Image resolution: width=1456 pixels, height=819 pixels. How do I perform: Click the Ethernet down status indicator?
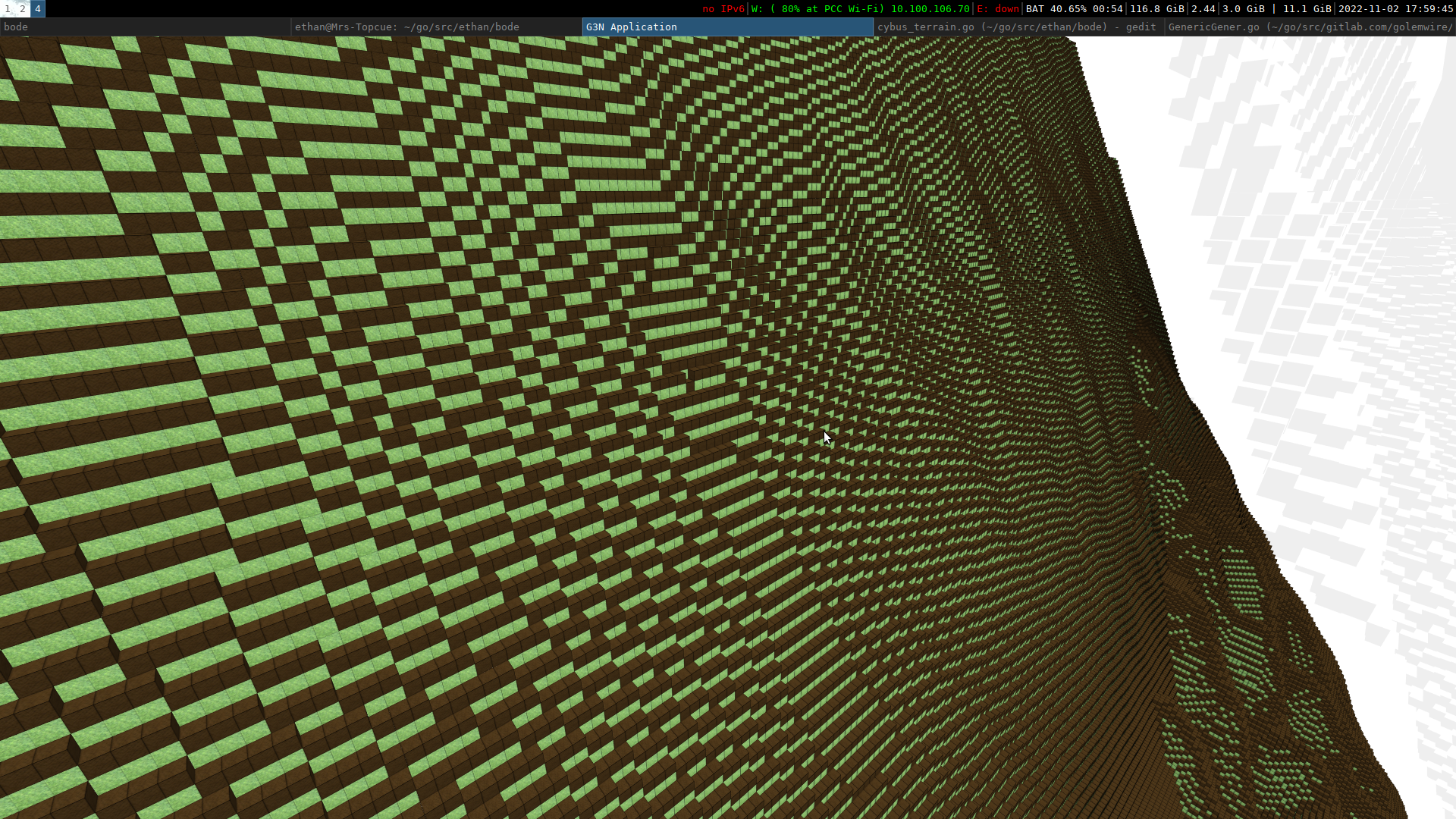pyautogui.click(x=998, y=8)
